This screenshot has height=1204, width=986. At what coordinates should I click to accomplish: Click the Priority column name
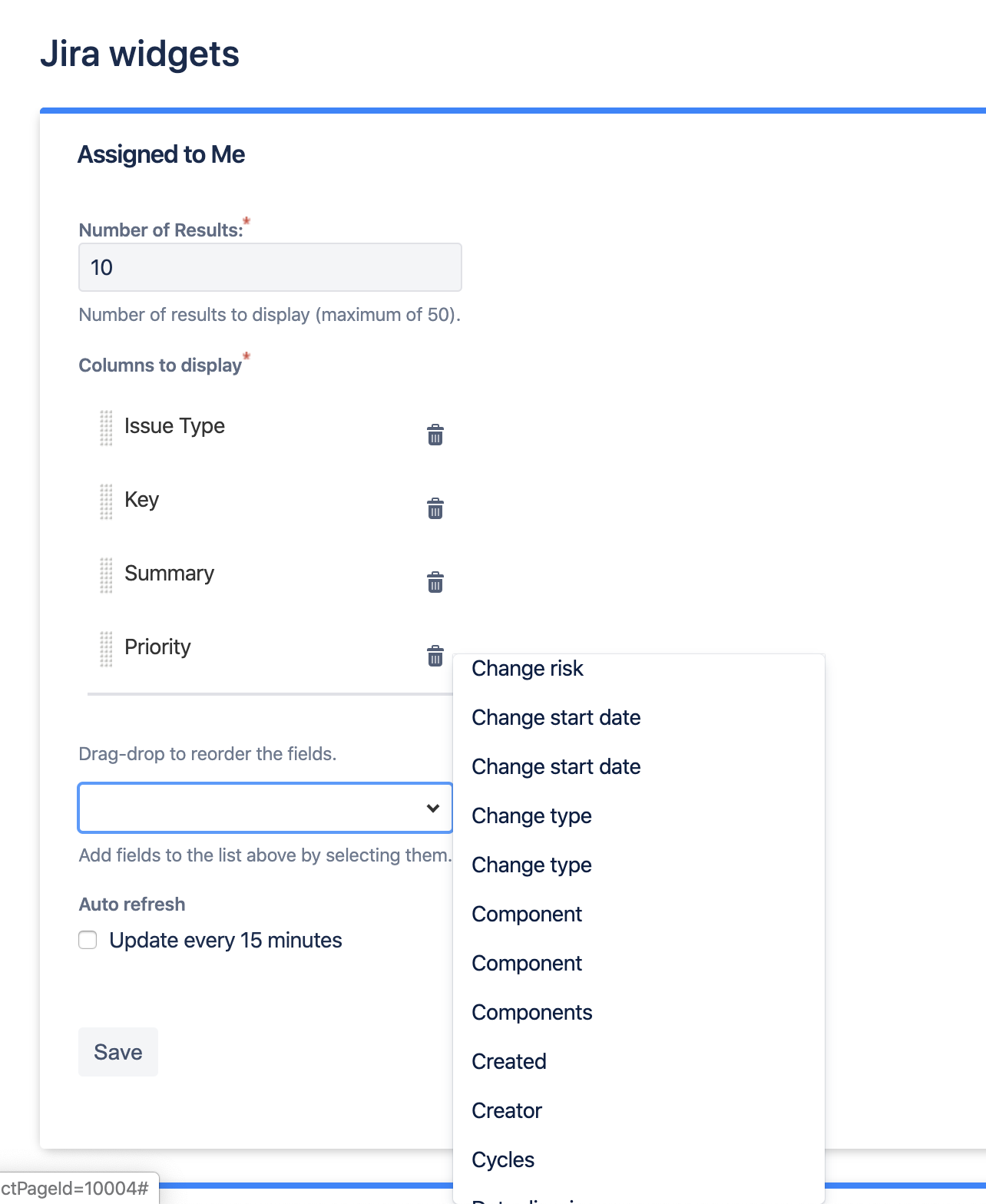click(x=157, y=647)
